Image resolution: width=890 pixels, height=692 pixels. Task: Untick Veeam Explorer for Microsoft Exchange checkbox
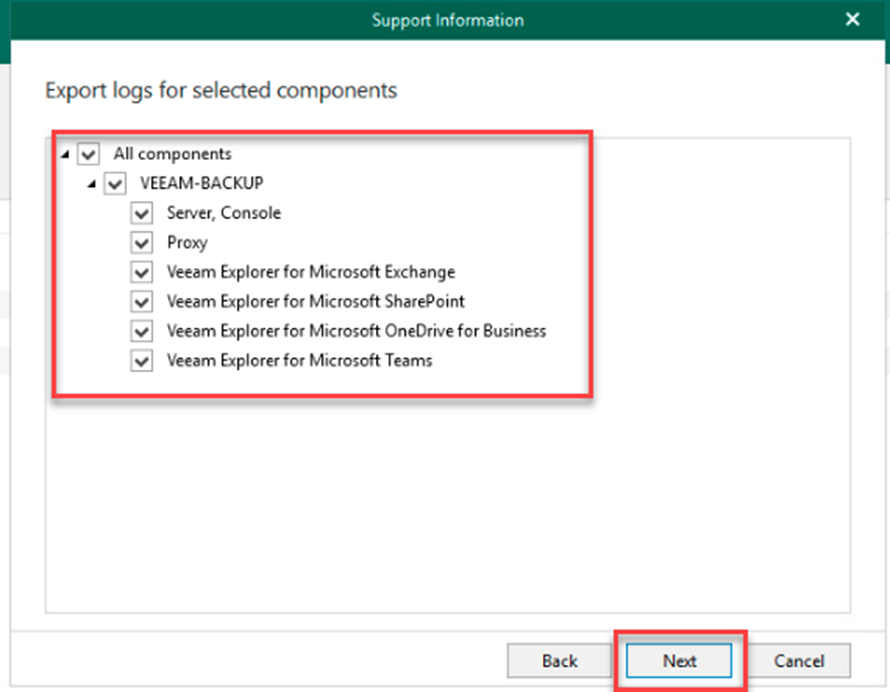[142, 272]
